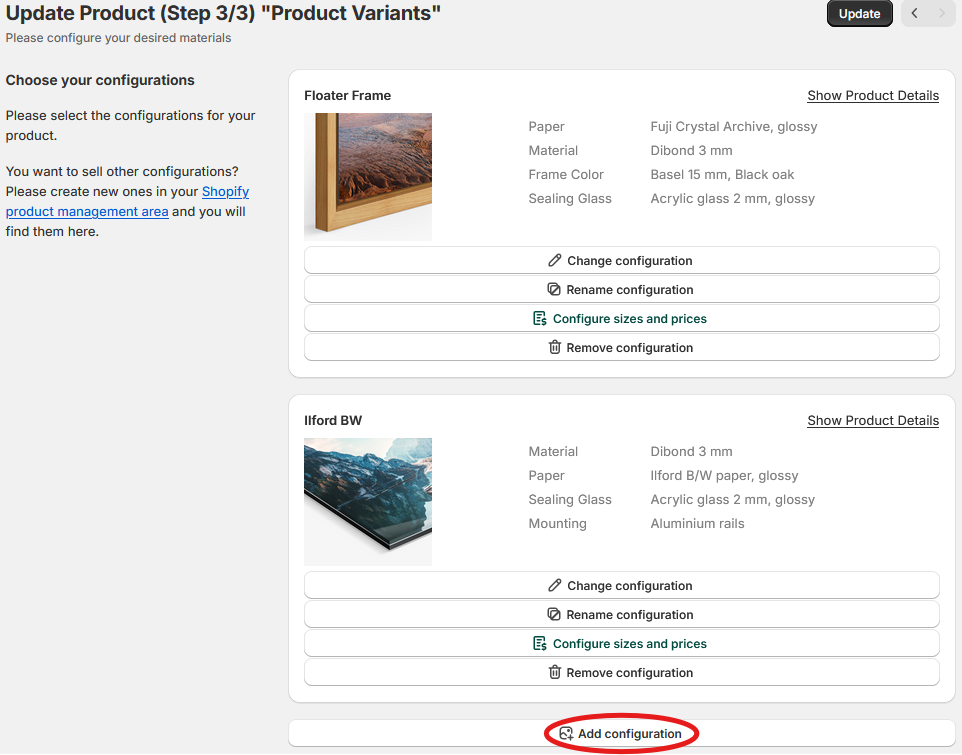962x755 pixels.
Task: Click the Add configuration image-plus icon
Action: 566,734
